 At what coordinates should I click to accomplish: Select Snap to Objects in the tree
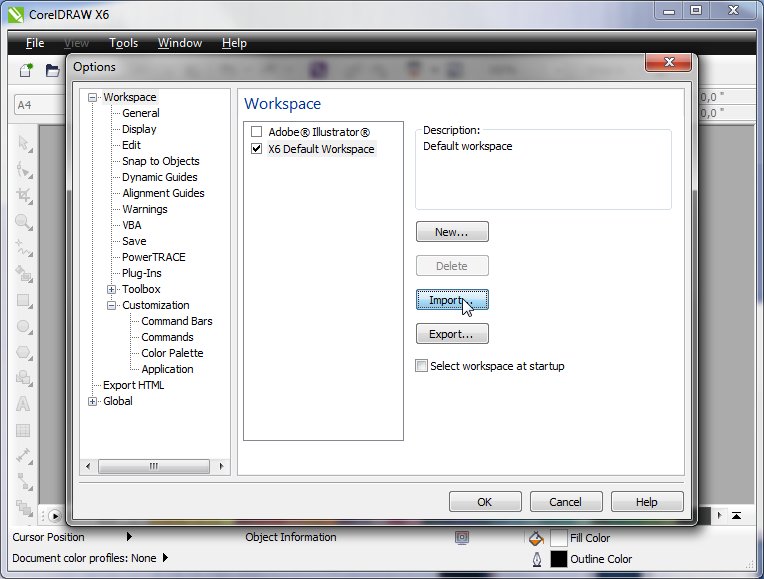[x=161, y=161]
